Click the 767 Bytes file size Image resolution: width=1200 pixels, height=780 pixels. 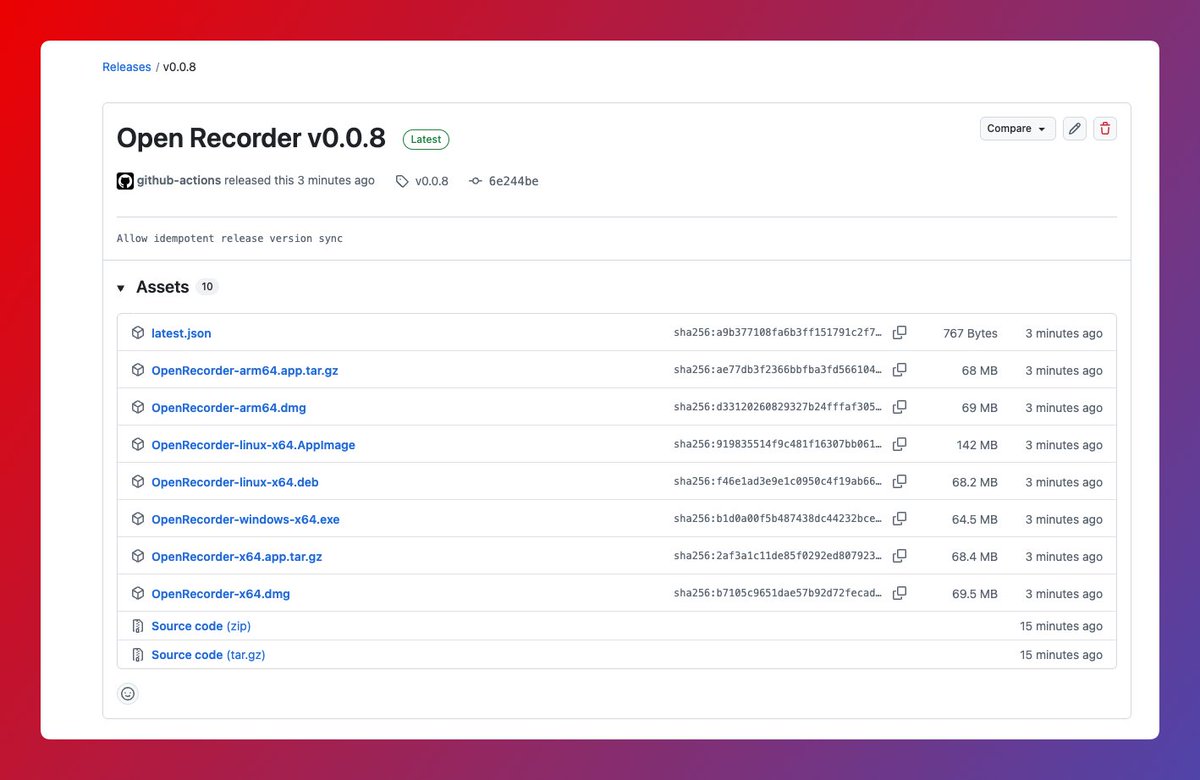[970, 333]
